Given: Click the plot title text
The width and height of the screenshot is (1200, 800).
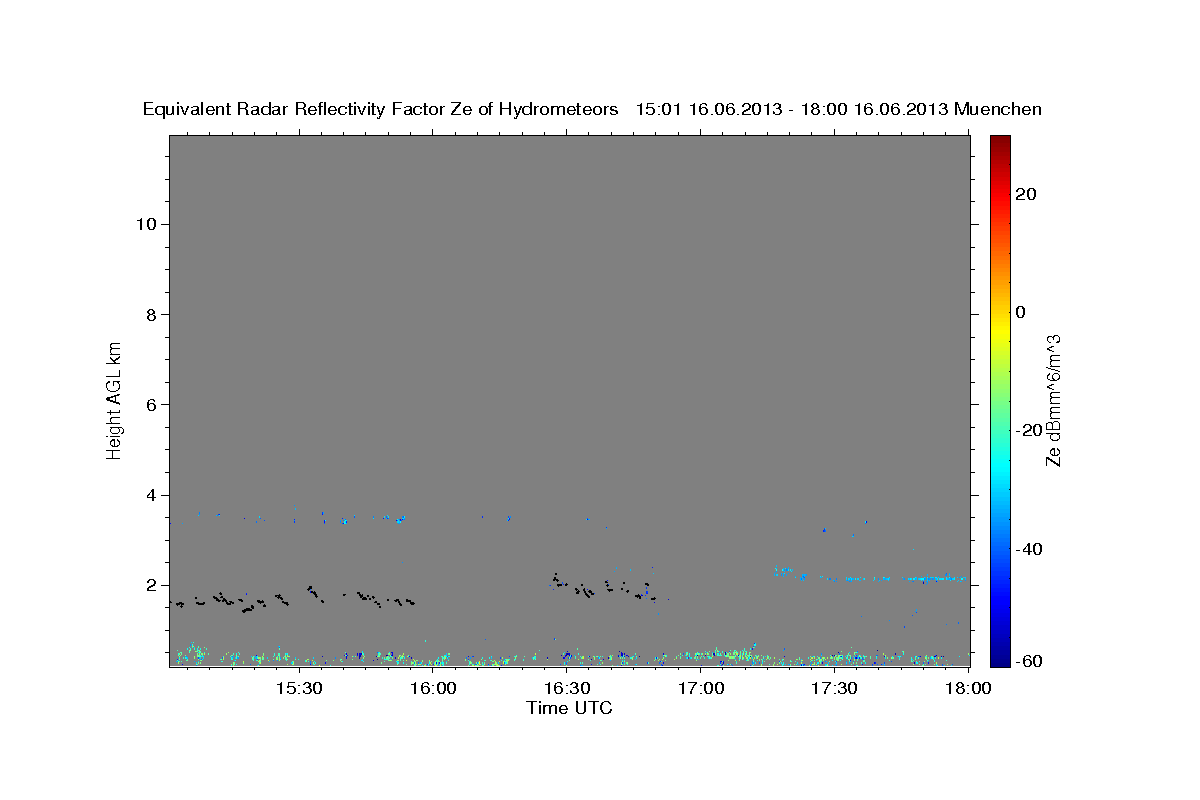Looking at the screenshot, I should [593, 109].
